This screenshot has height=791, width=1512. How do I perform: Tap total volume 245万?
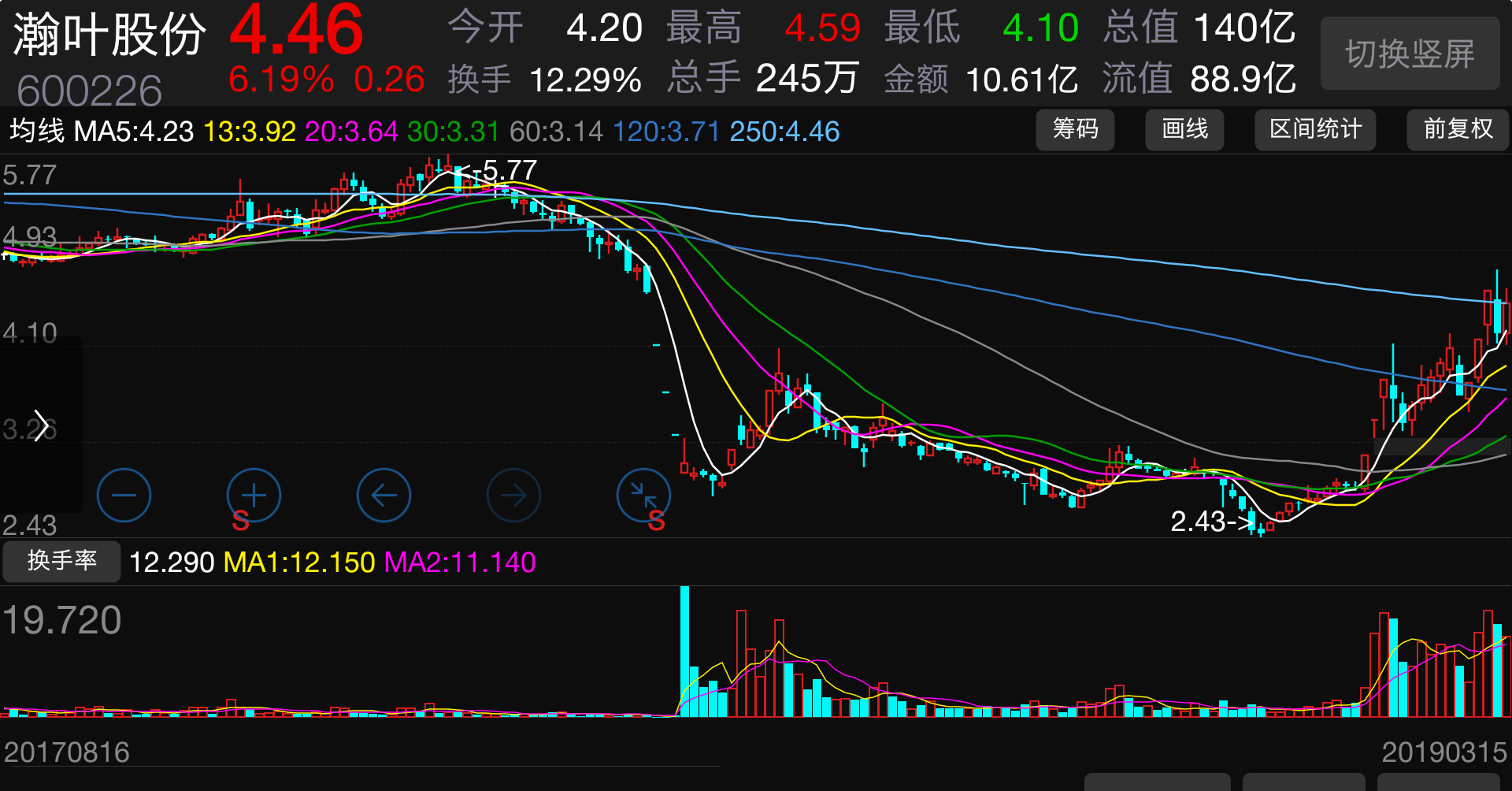(x=806, y=79)
